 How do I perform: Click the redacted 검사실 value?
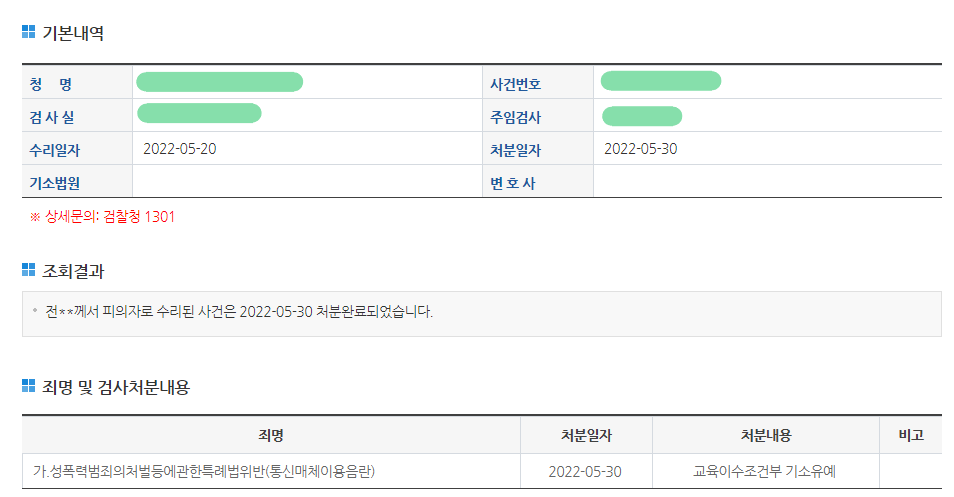[199, 113]
